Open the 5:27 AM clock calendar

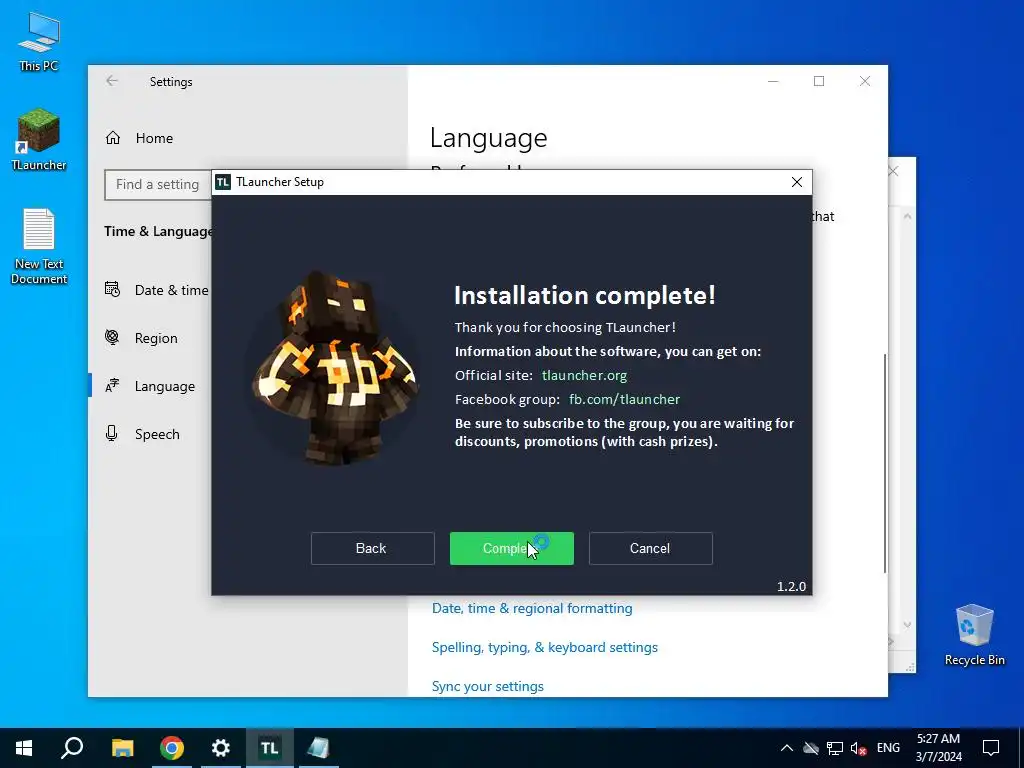(938, 748)
